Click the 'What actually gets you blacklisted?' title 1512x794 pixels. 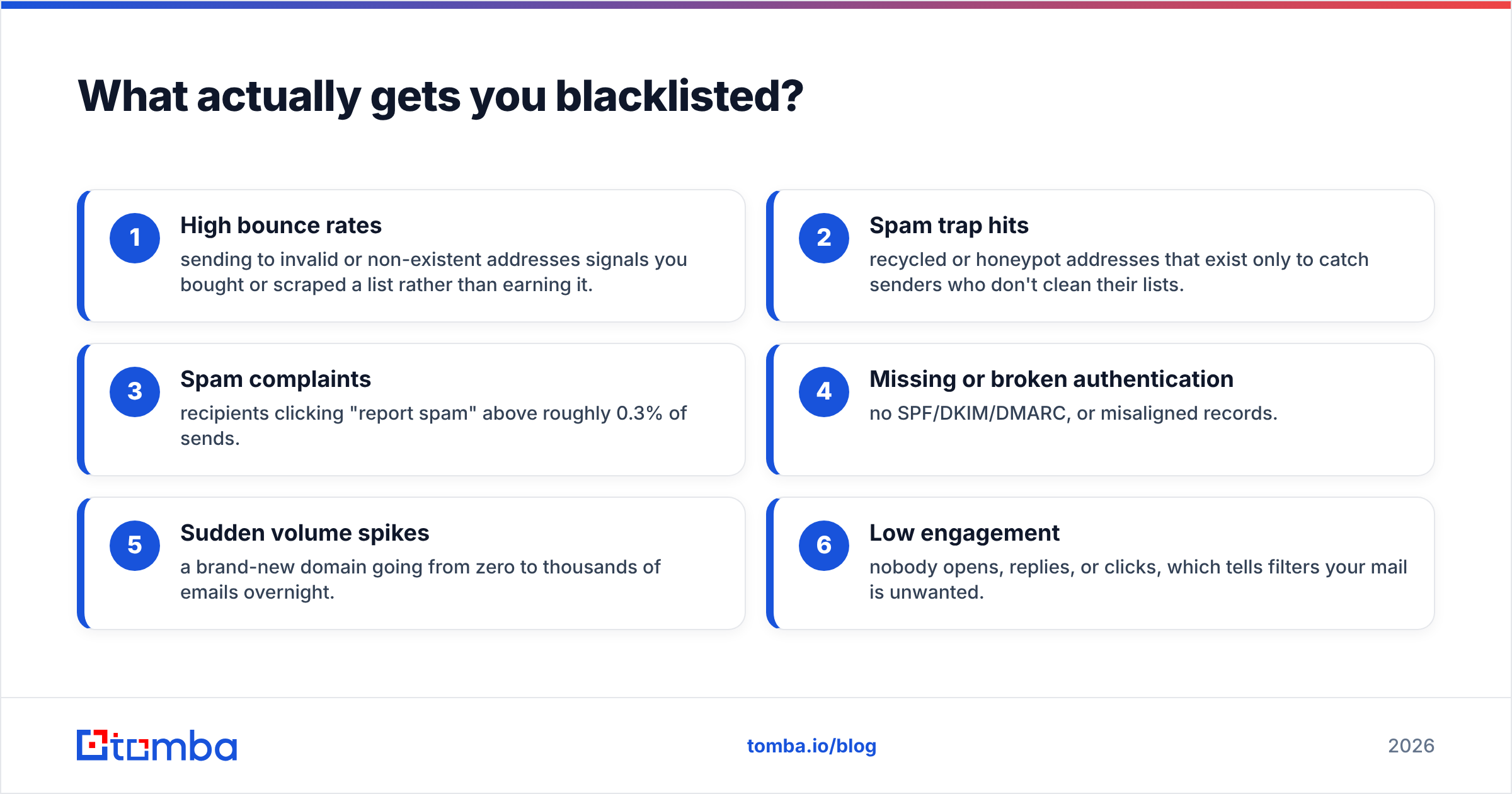[441, 96]
